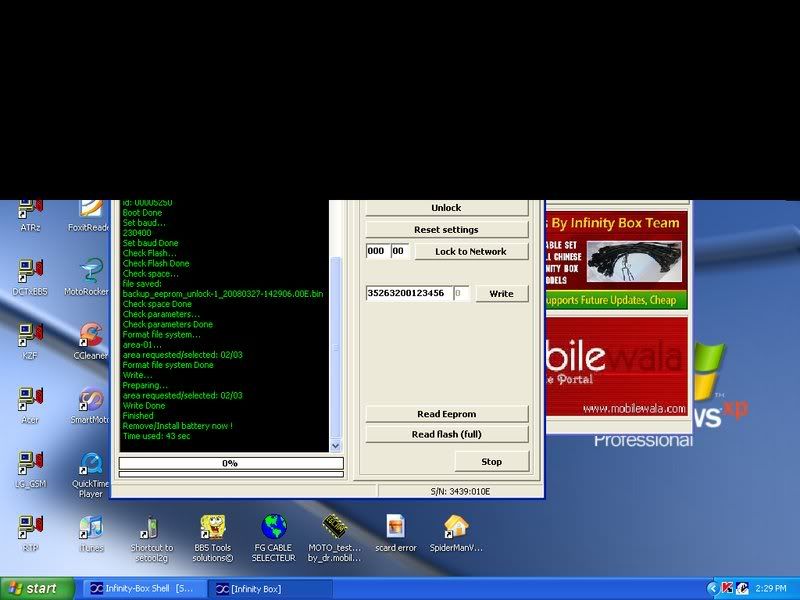The image size is (800, 600).
Task: Launch the LG_GSM desktop shortcut
Action: 30,470
